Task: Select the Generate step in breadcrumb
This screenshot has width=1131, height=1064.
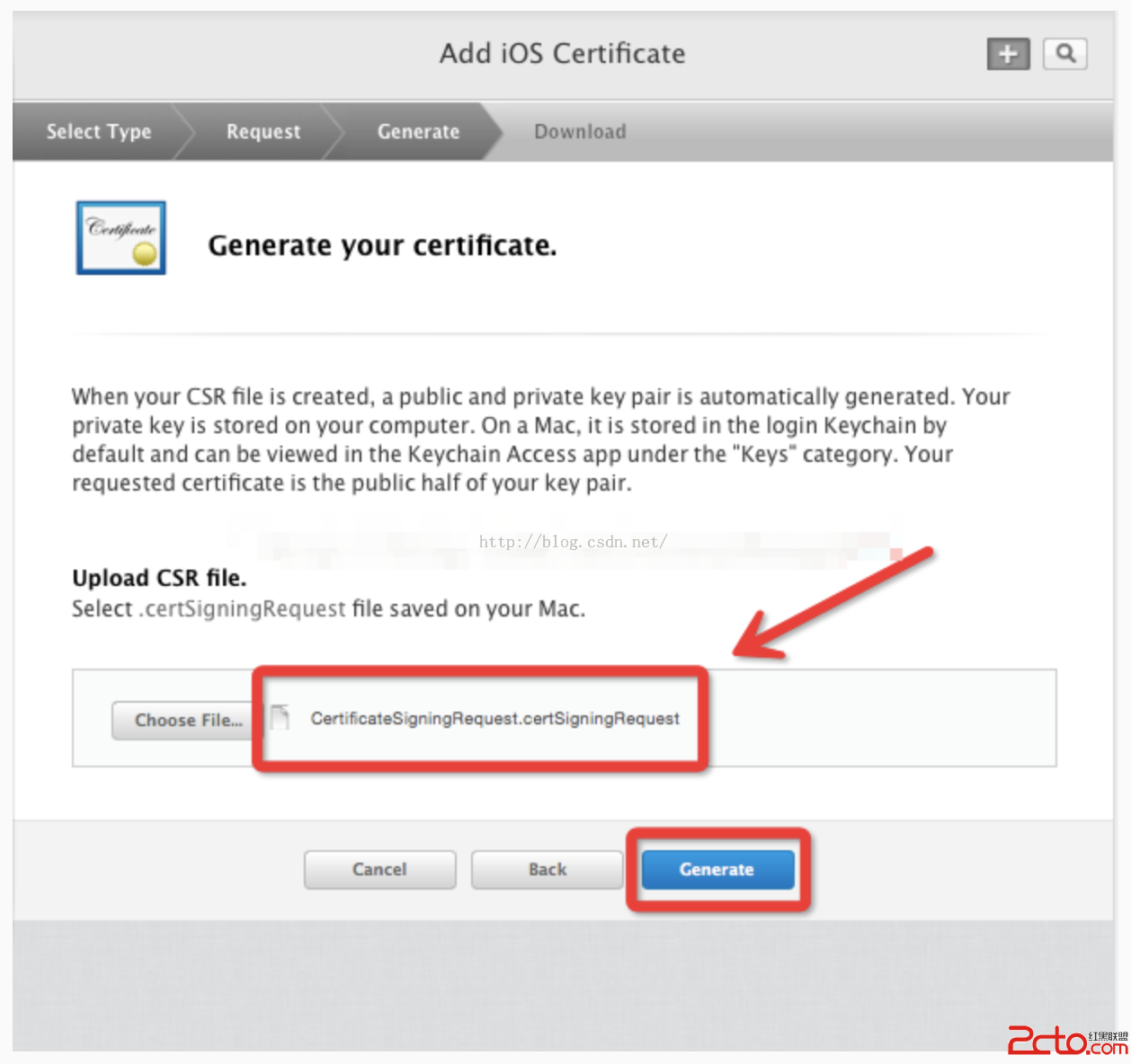Action: coord(418,131)
